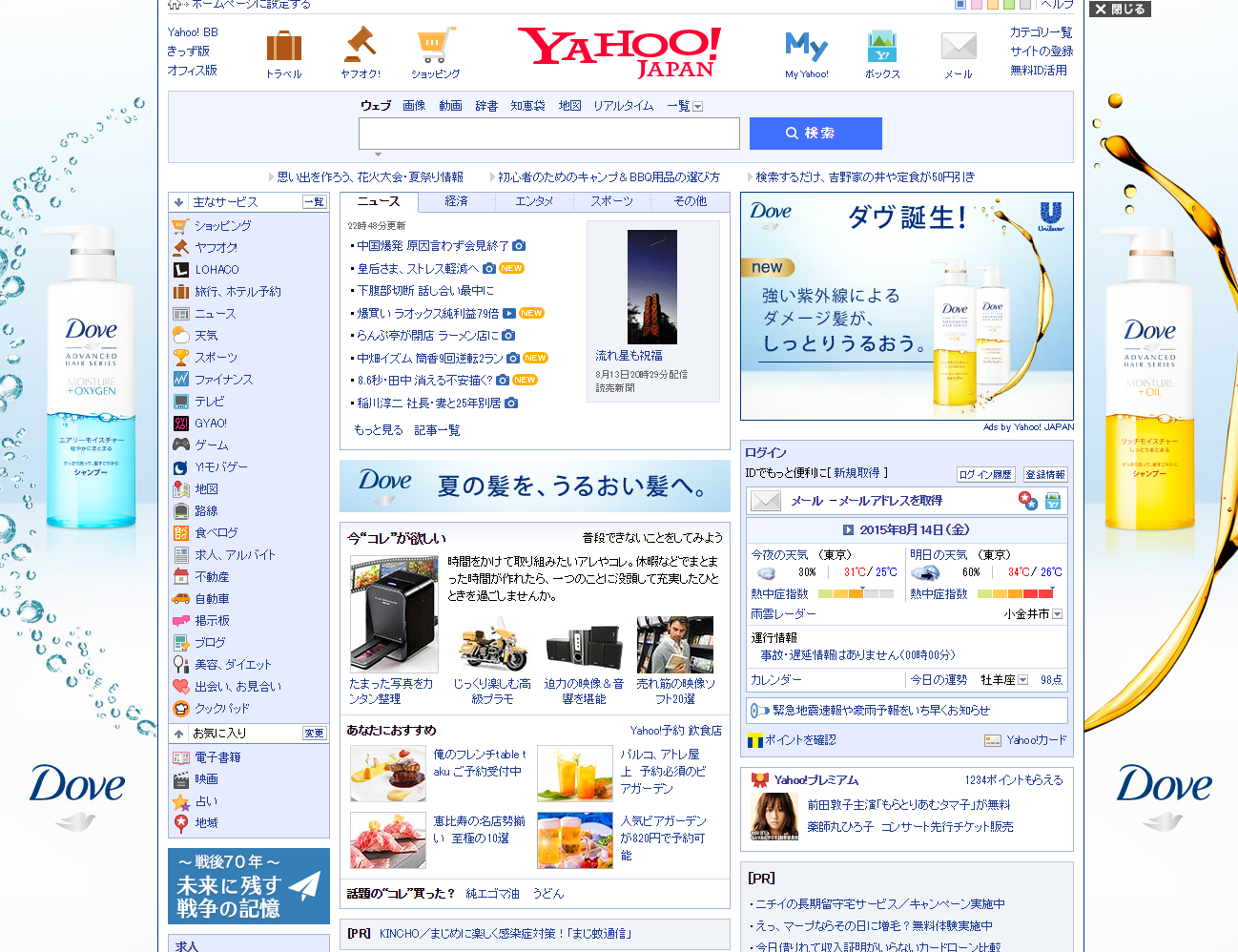The height and width of the screenshot is (952, 1238).
Task: Close the Dove ad with 閉じる
Action: pyautogui.click(x=1121, y=9)
